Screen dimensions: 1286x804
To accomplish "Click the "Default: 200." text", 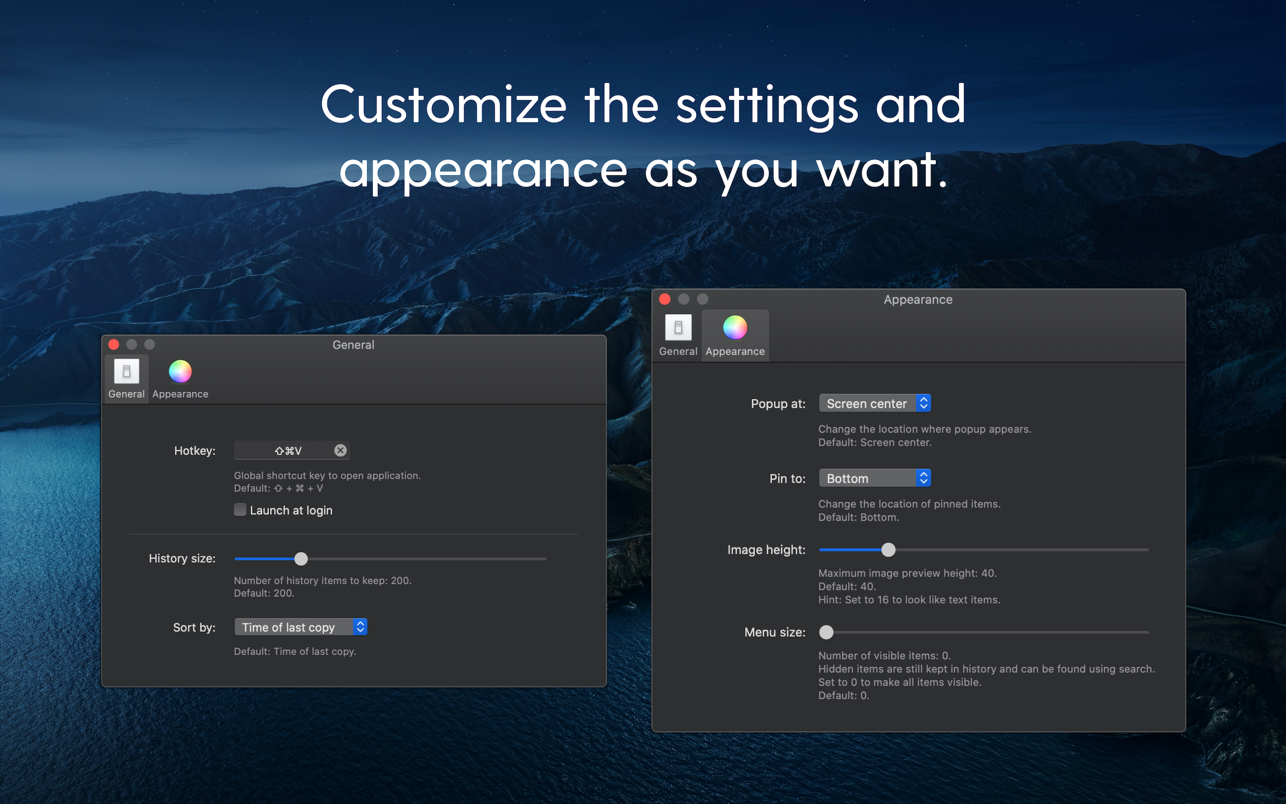I will (x=264, y=594).
